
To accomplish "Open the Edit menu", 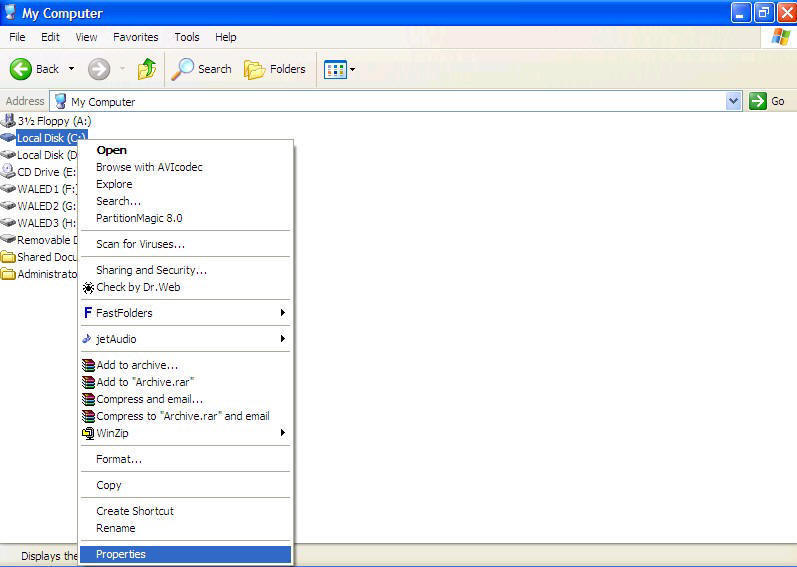I will pyautogui.click(x=50, y=37).
